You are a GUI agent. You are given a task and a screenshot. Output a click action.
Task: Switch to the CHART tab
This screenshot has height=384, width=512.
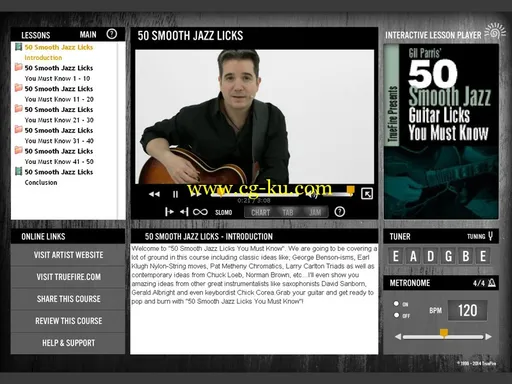[x=260, y=212]
